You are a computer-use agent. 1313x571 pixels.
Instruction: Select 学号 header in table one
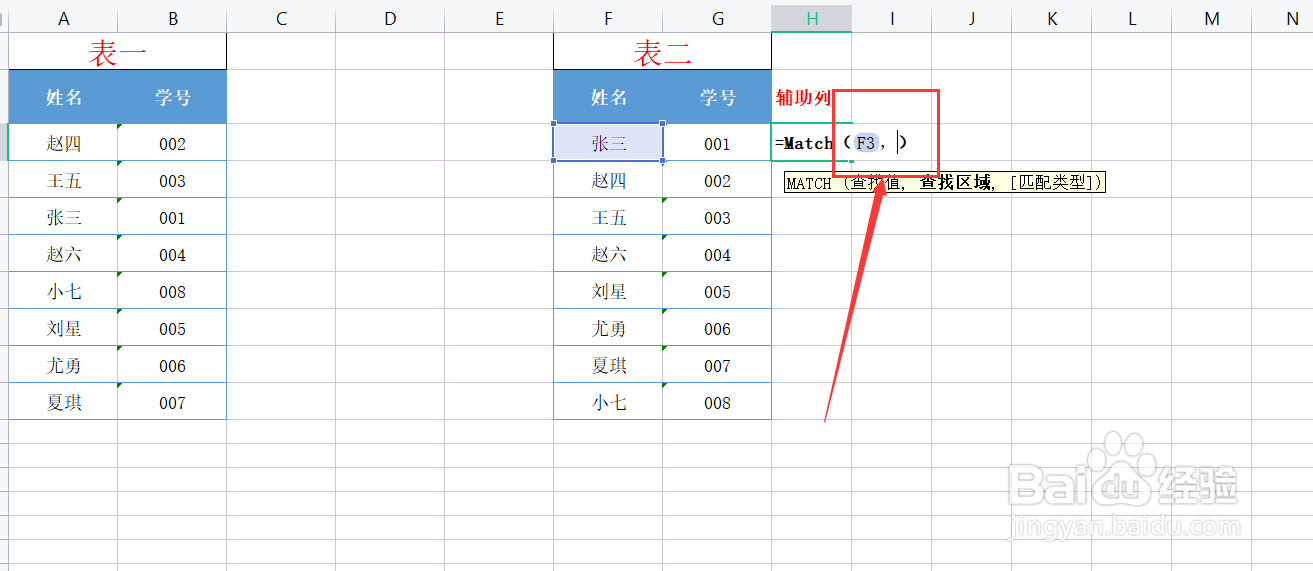(x=173, y=97)
